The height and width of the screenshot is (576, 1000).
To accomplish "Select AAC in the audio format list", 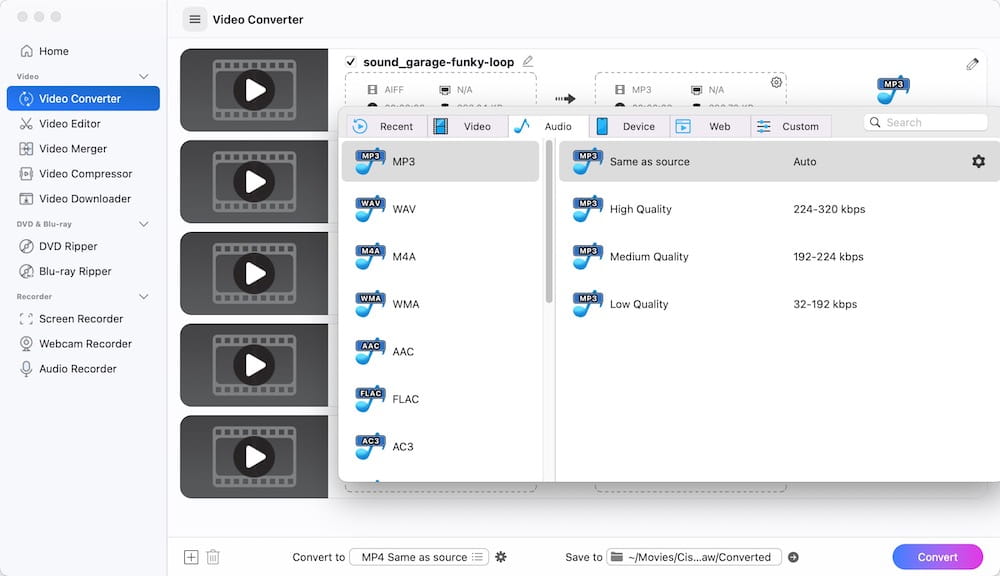I will 440,351.
